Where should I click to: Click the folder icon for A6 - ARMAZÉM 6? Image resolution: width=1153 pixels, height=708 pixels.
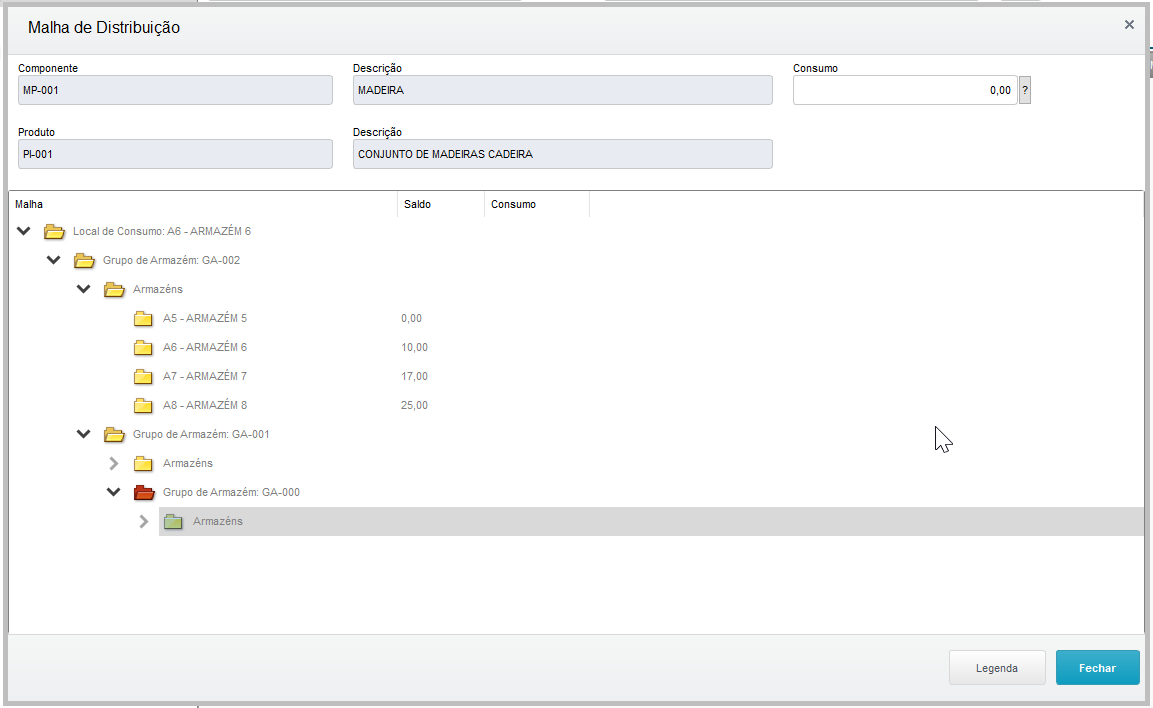pyautogui.click(x=143, y=348)
